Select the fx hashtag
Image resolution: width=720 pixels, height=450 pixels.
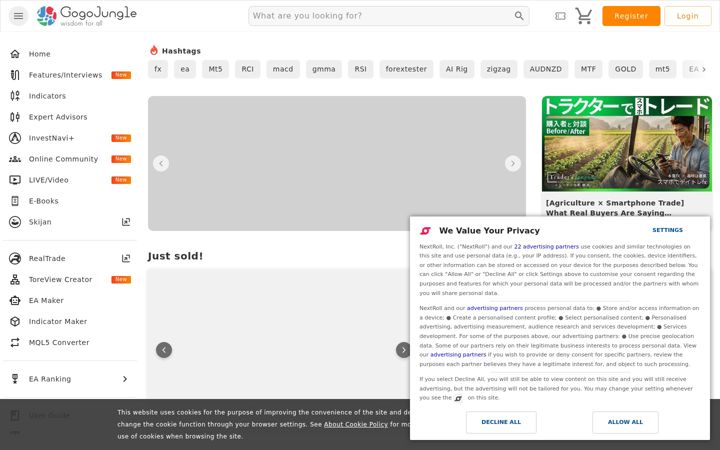pos(158,69)
